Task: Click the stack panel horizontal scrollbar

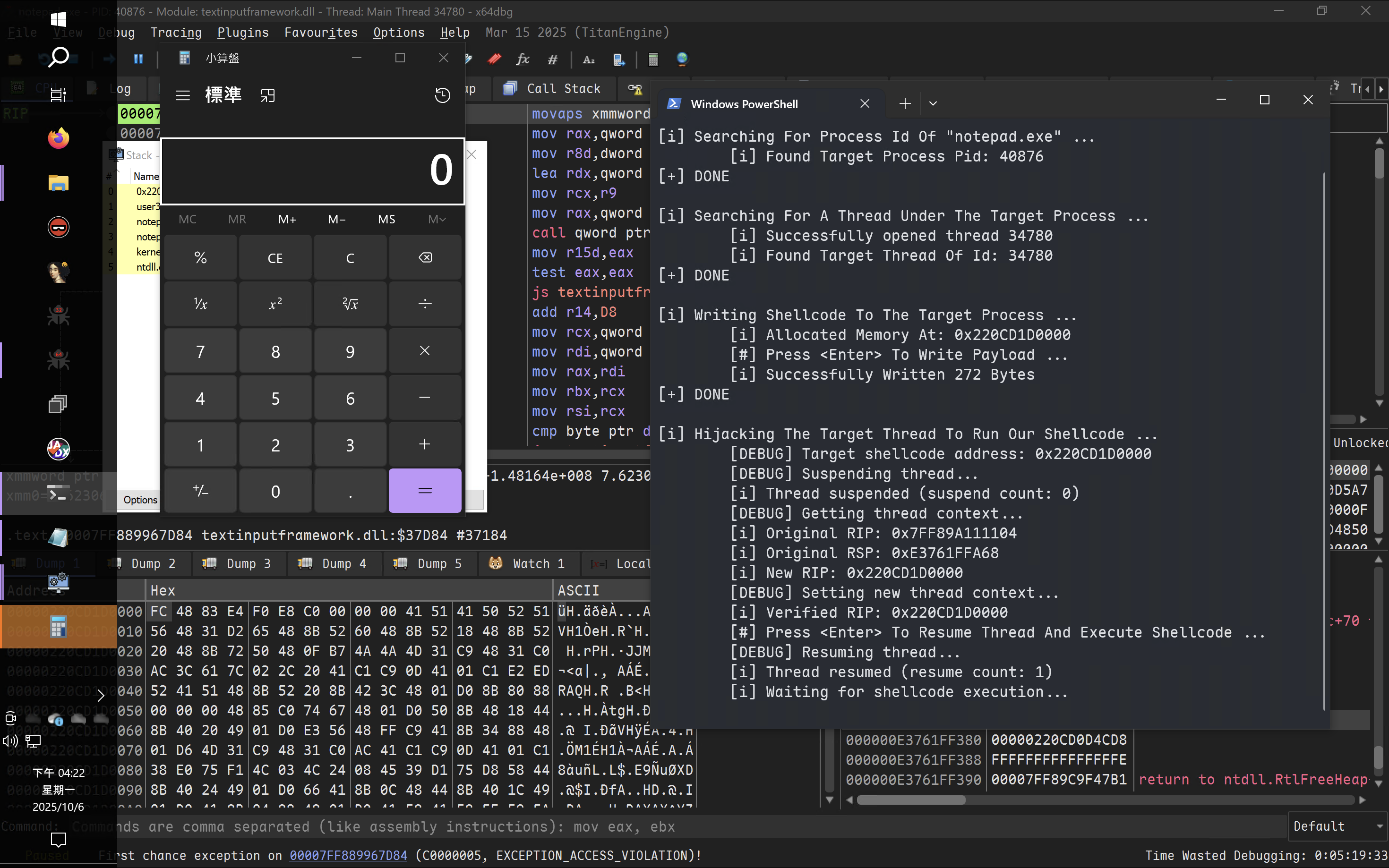Action: (x=911, y=800)
